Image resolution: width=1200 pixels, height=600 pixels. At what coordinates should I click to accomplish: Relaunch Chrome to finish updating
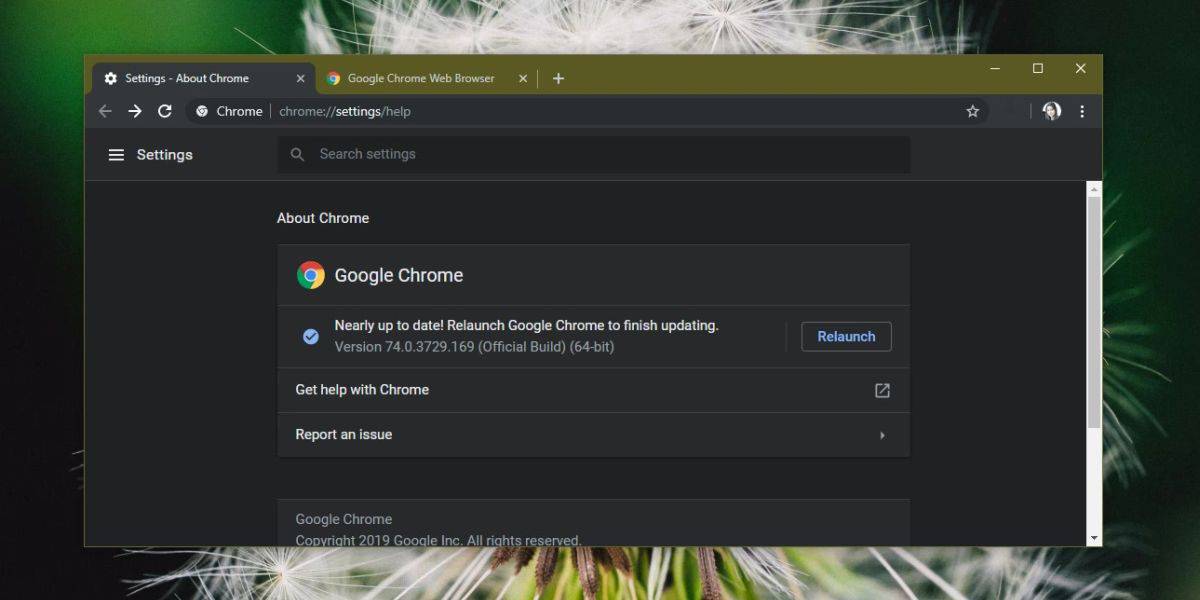(x=846, y=336)
